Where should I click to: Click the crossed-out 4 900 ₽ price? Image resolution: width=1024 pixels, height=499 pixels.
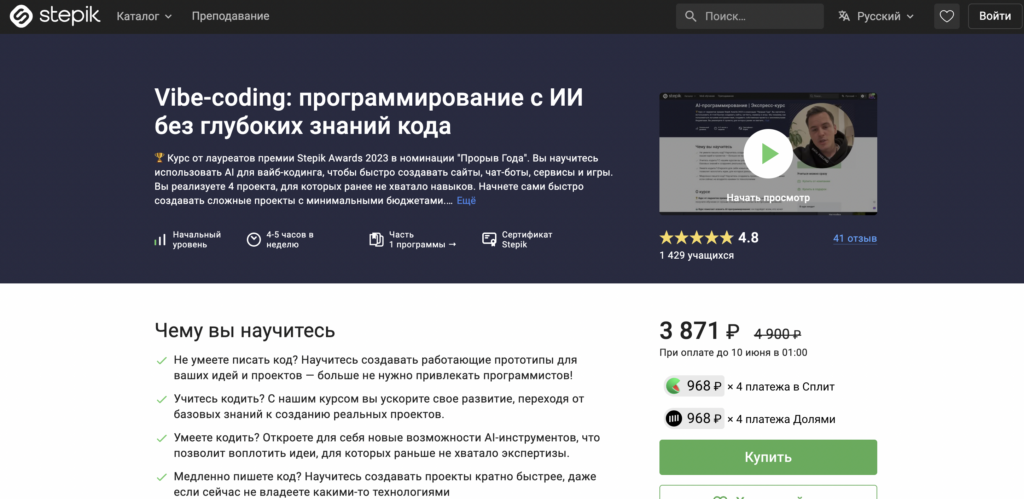pos(777,334)
